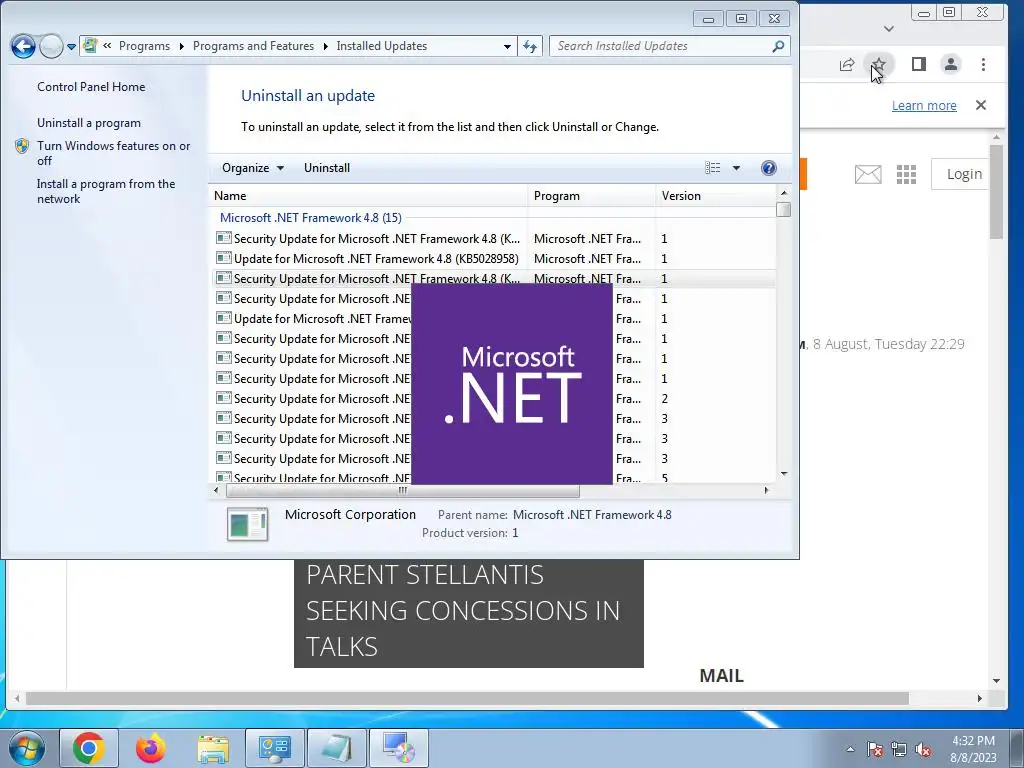Viewport: 1024px width, 768px height.
Task: Click the browser page horizontal scrollbar
Action: pyautogui.click(x=467, y=698)
